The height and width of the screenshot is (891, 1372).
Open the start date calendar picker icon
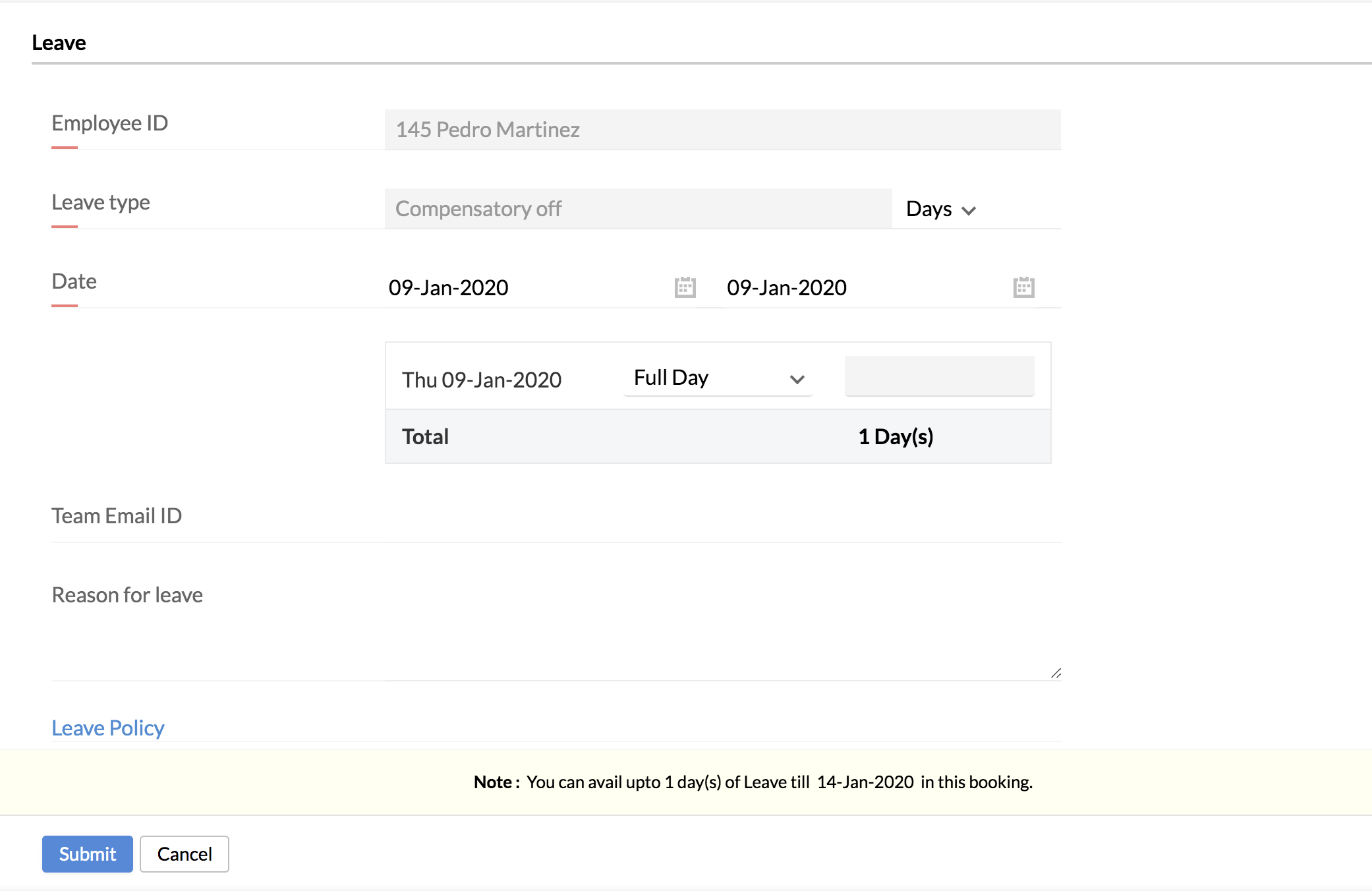tap(685, 287)
